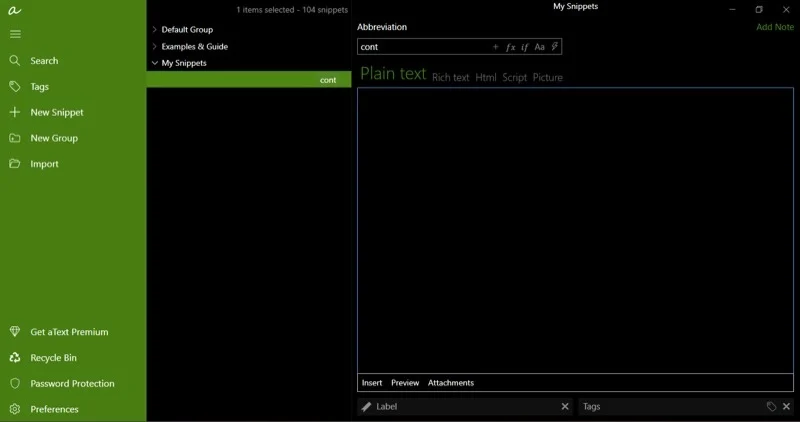Switch to the Script tab
Screen dimensions: 800x422
(514, 77)
